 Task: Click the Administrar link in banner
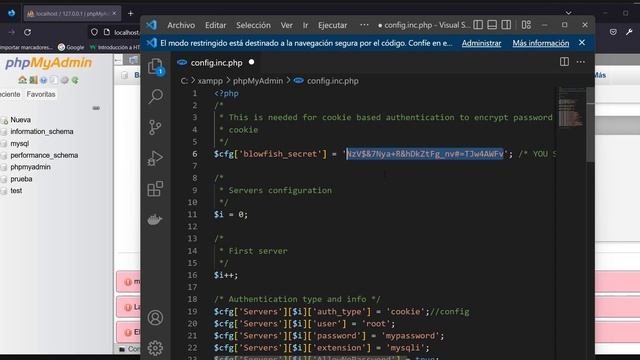pyautogui.click(x=481, y=43)
